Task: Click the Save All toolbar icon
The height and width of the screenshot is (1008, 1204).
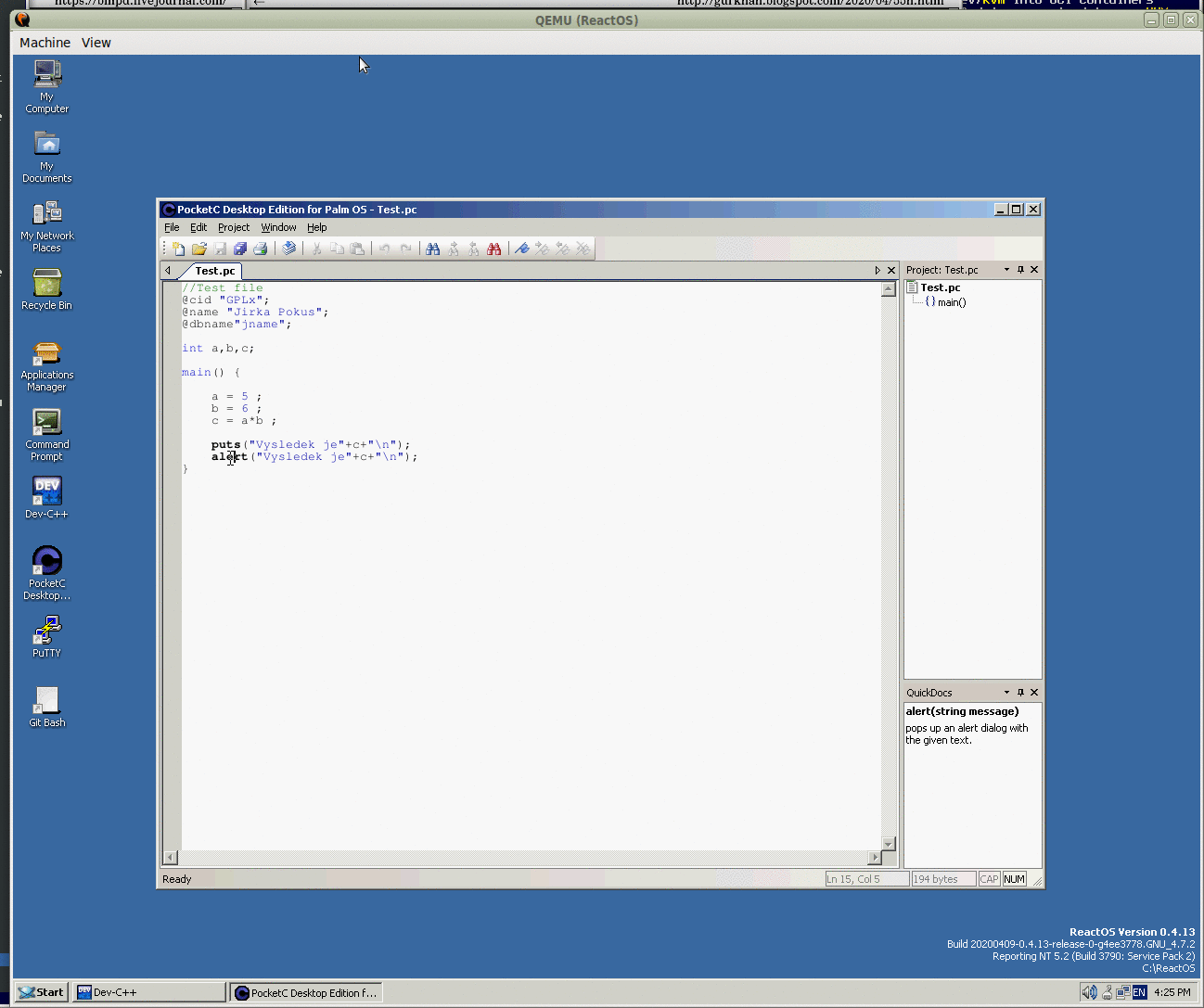Action: tap(240, 249)
